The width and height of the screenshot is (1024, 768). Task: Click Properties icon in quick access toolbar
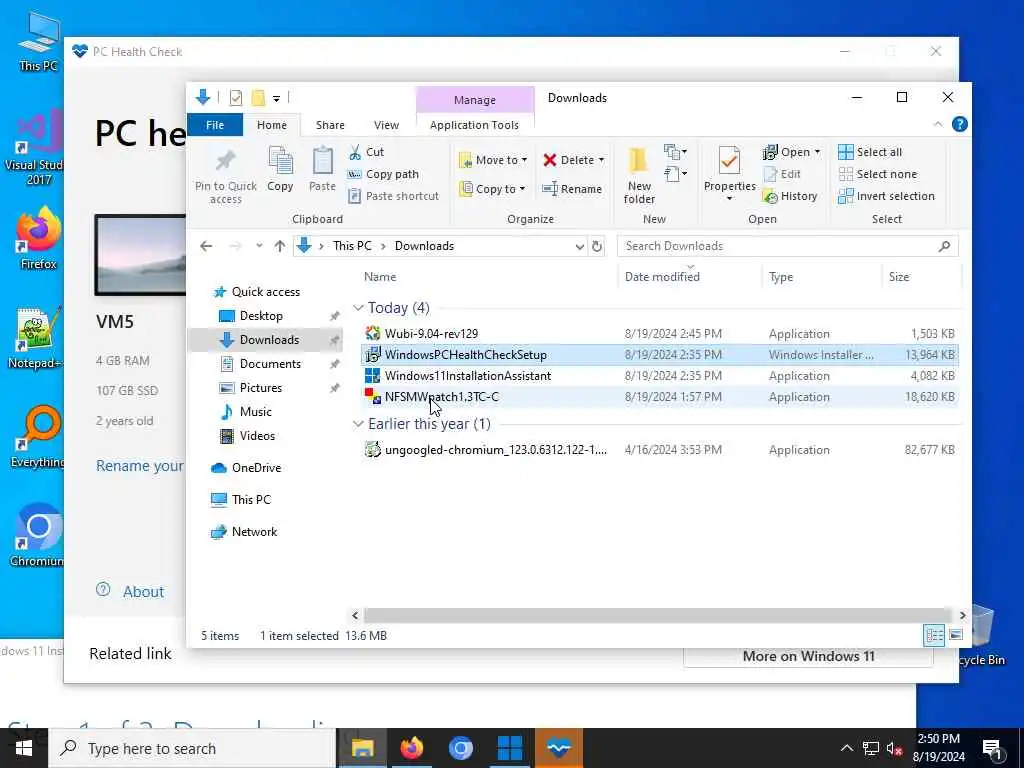236,98
